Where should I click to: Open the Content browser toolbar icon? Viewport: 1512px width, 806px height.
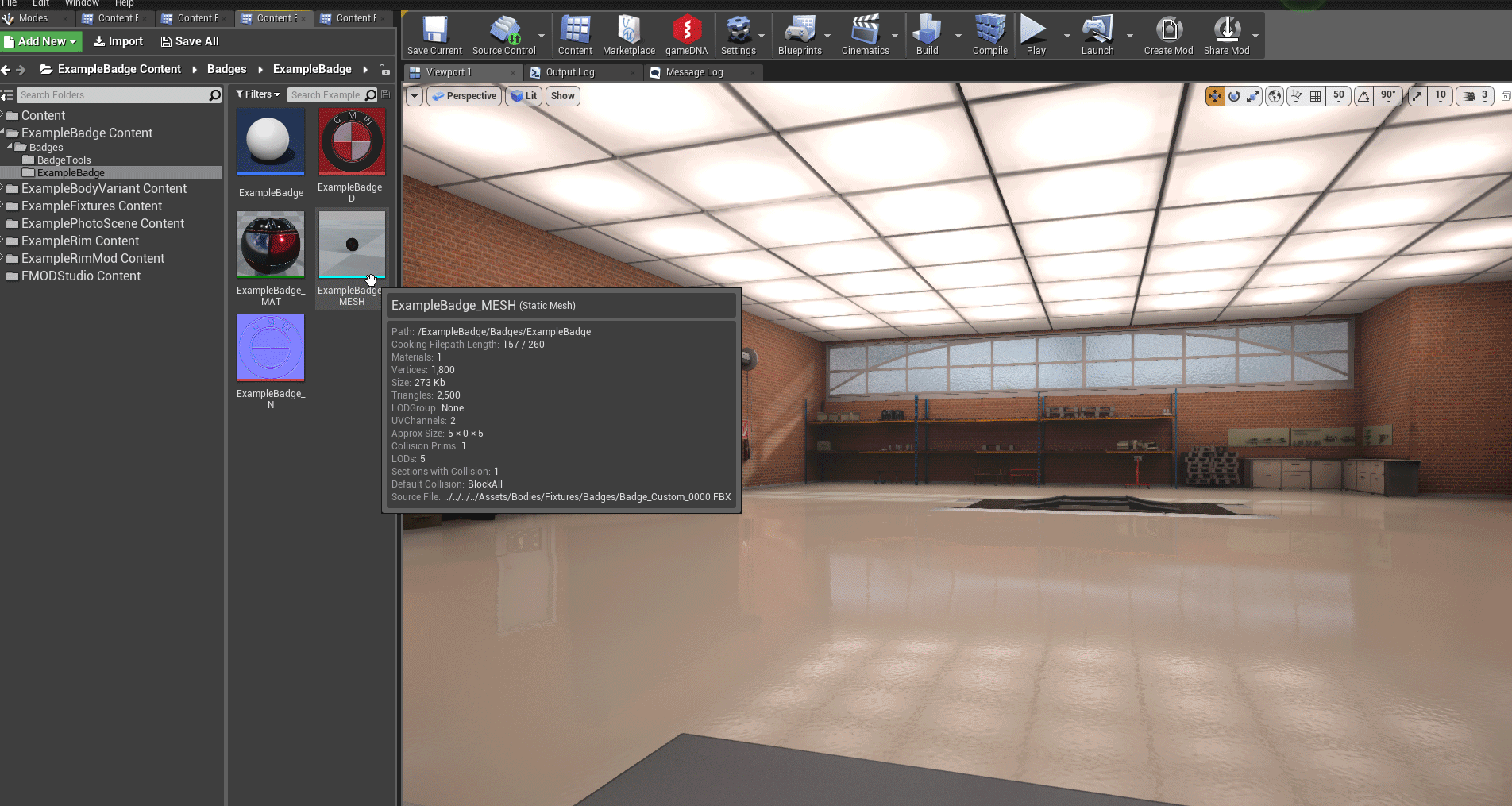click(575, 36)
